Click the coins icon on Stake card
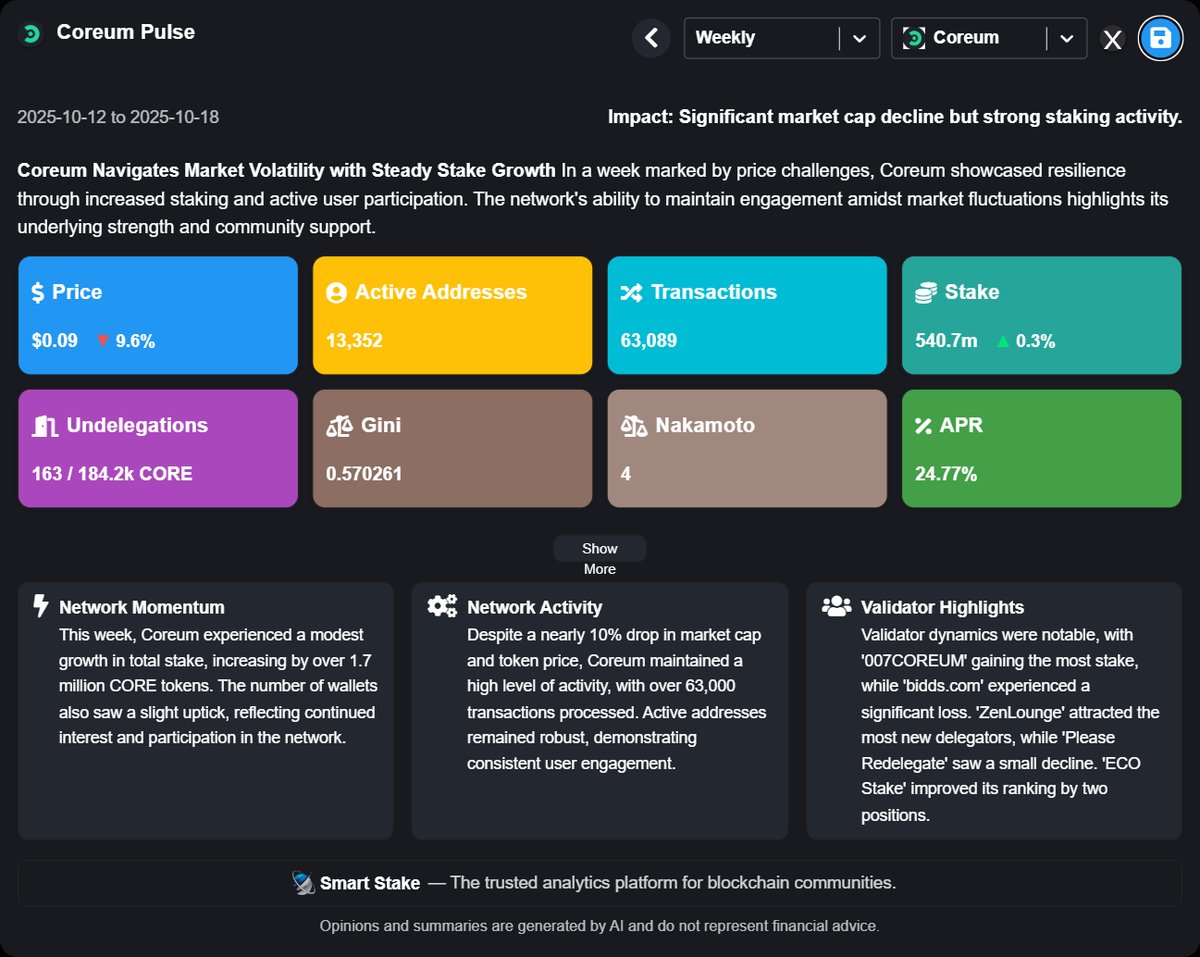The width and height of the screenshot is (1200, 957). [925, 292]
